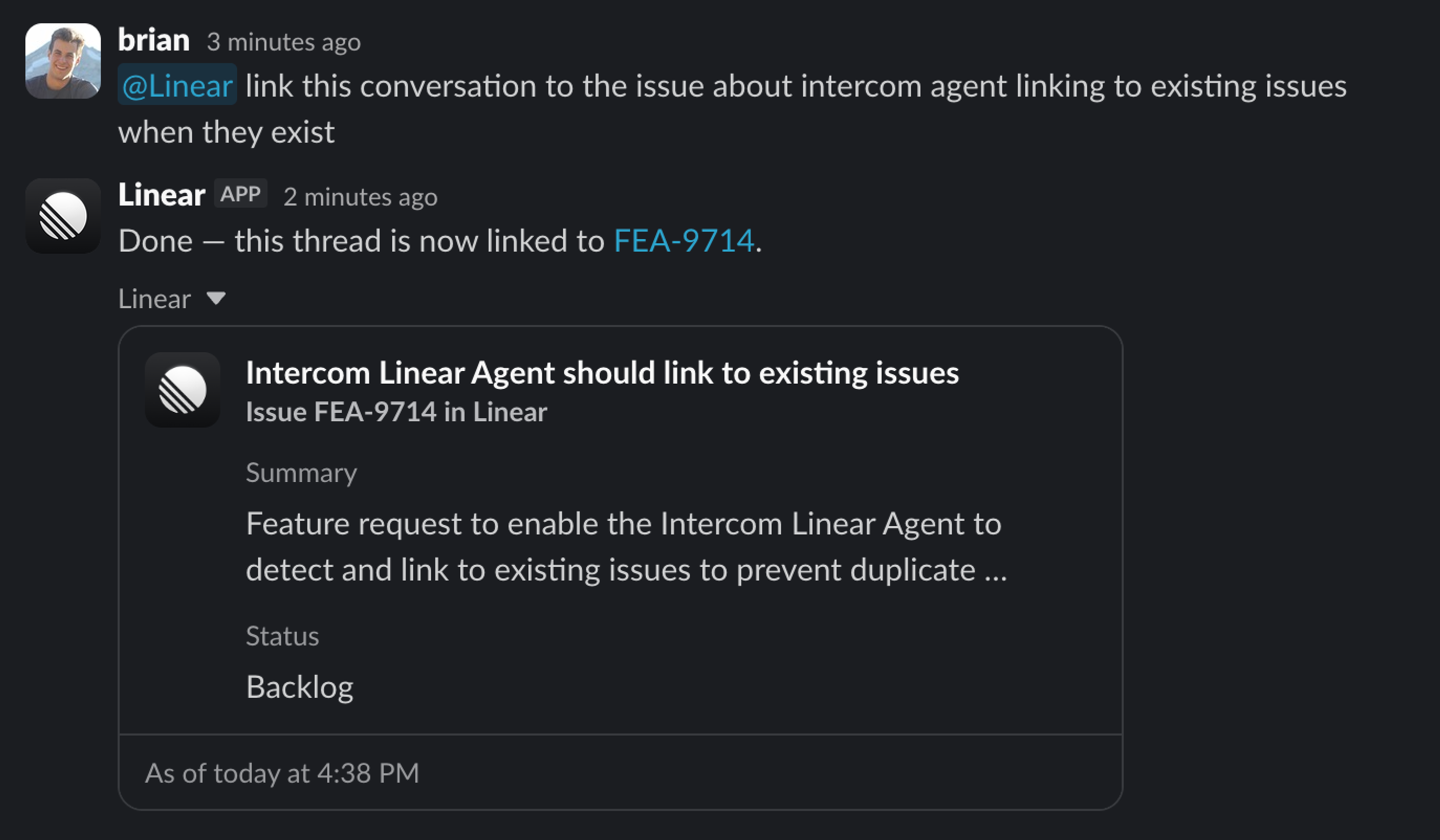Click the As of today at 4:38 PM footer
Screen dimensions: 1440x840
[283, 773]
